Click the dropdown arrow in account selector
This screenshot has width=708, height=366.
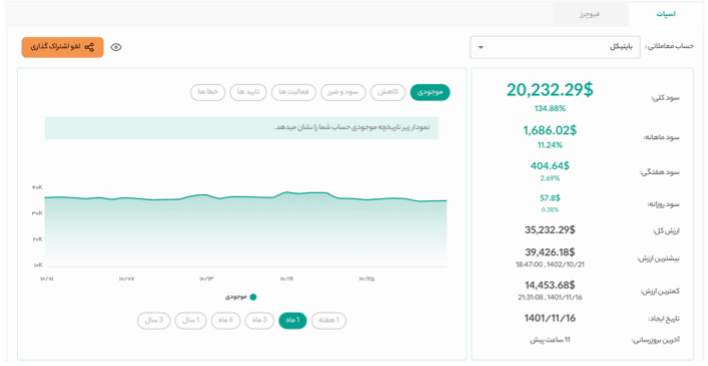click(x=480, y=47)
